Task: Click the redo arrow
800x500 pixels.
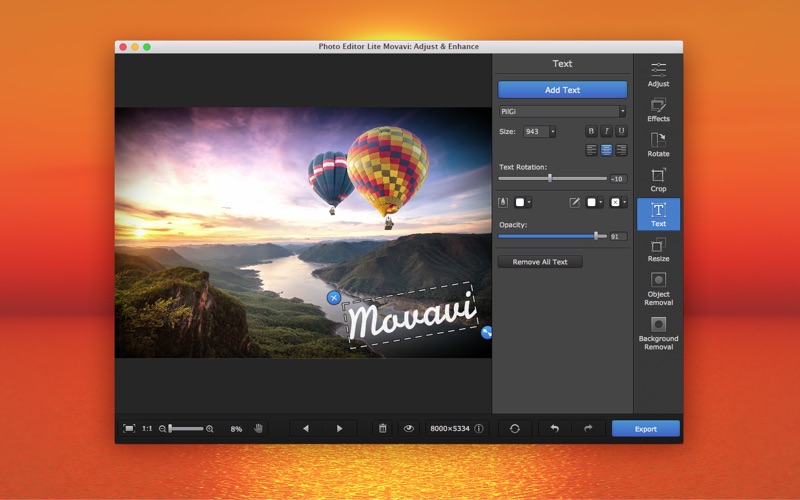Action: coord(588,429)
